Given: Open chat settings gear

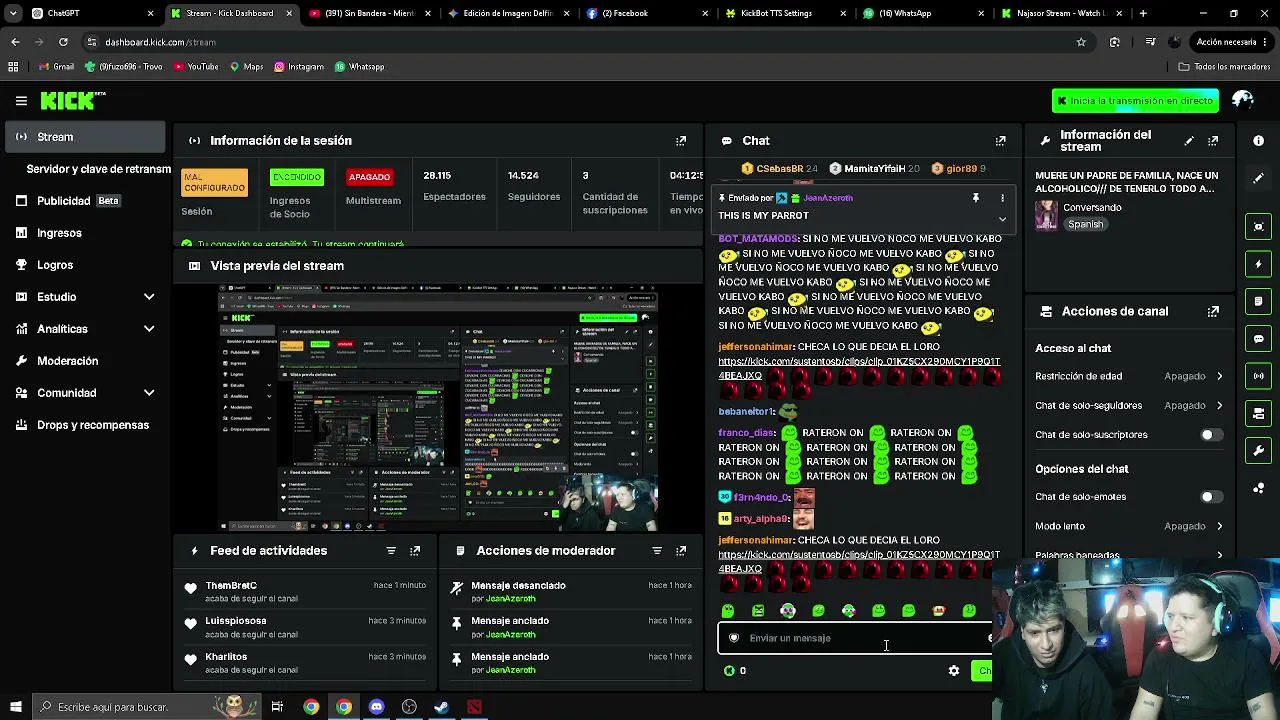Looking at the screenshot, I should point(954,671).
